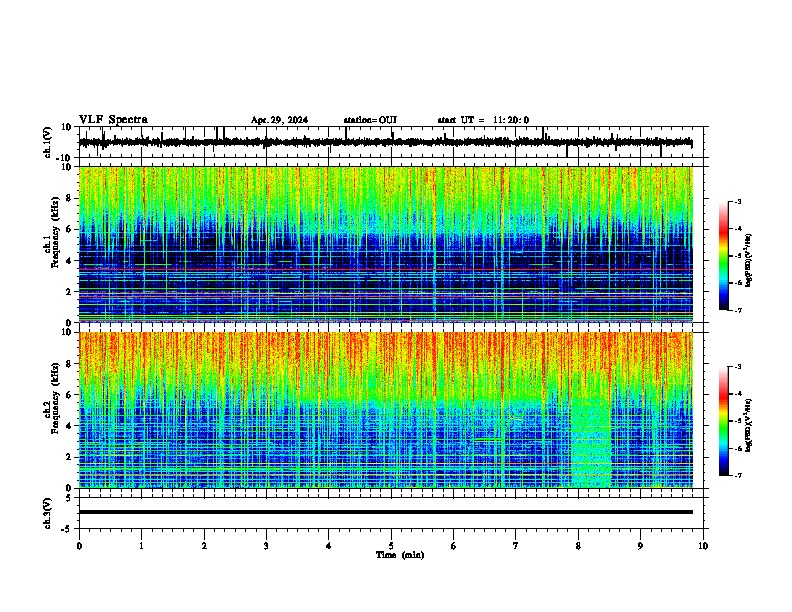This screenshot has height=612, width=792.
Task: Click the "start UT = 11:20:0" header text
Action: pos(483,120)
